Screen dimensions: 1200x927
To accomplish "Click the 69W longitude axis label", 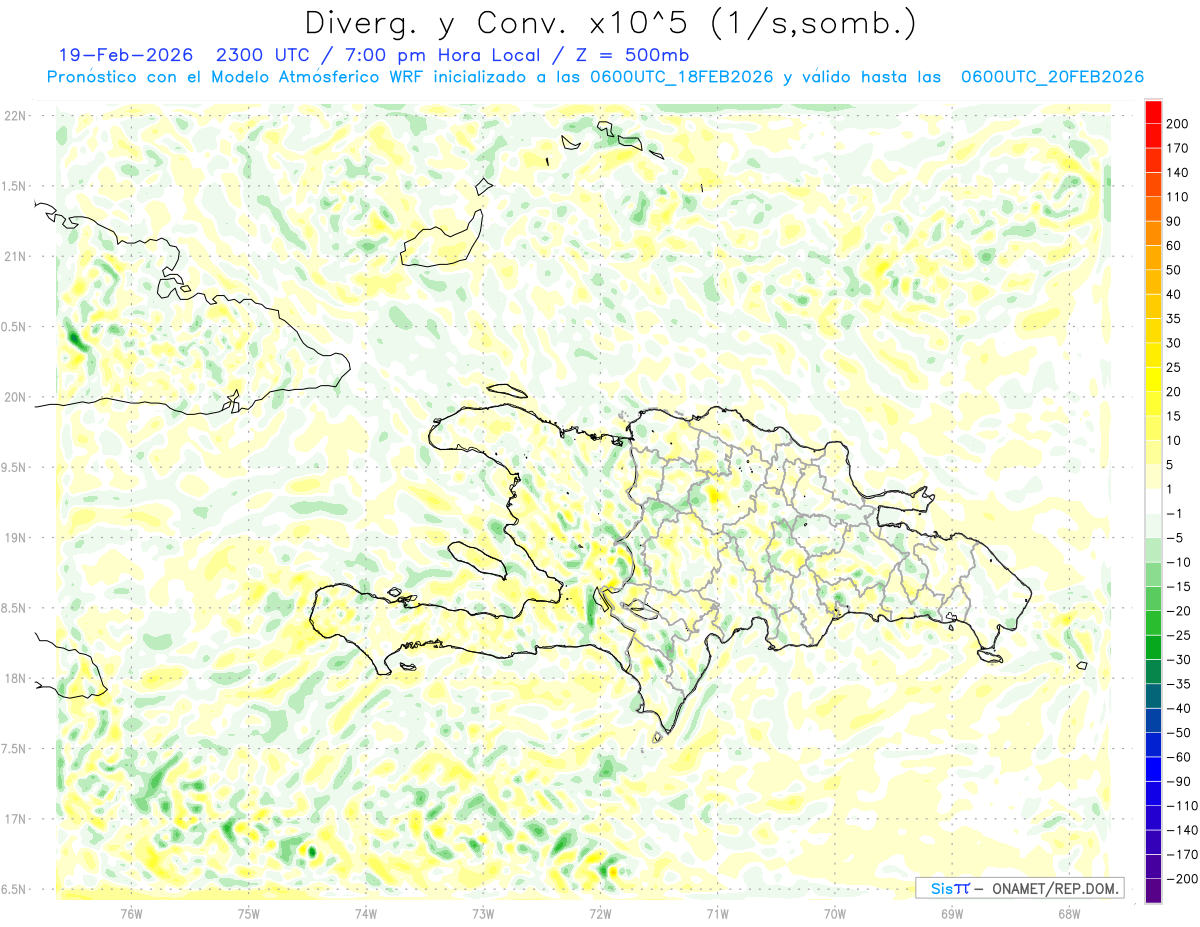I will click(951, 914).
